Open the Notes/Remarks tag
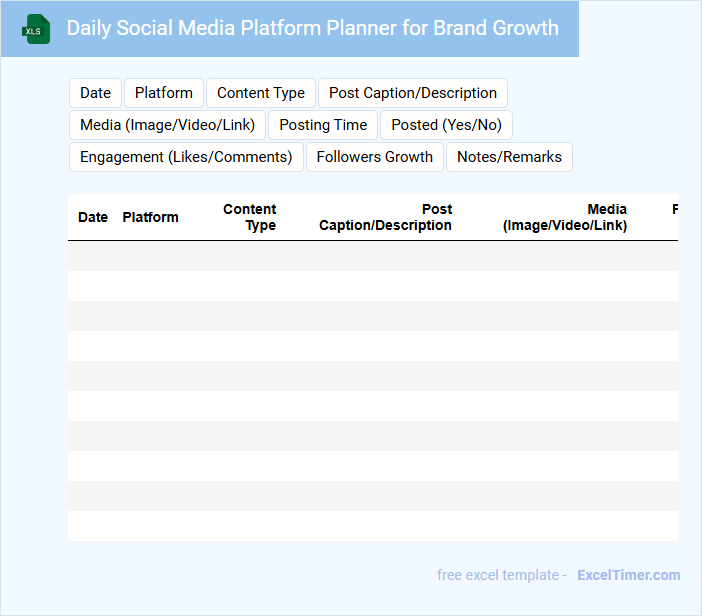The width and height of the screenshot is (702, 616). coord(509,157)
